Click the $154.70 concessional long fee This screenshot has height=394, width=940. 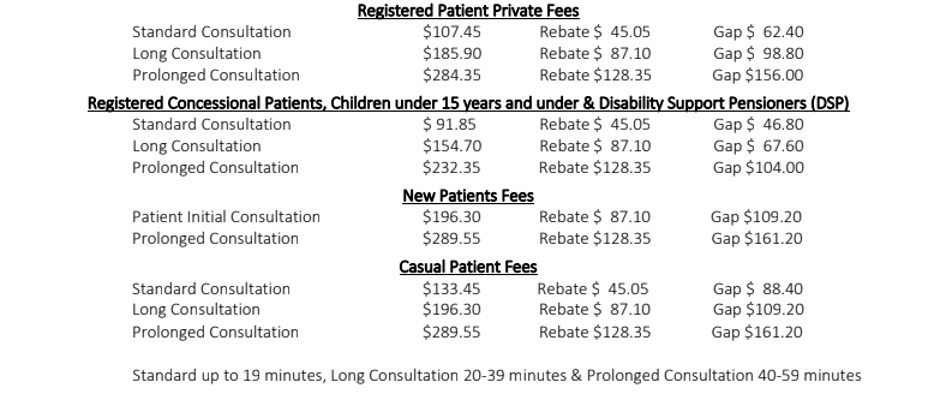452,146
